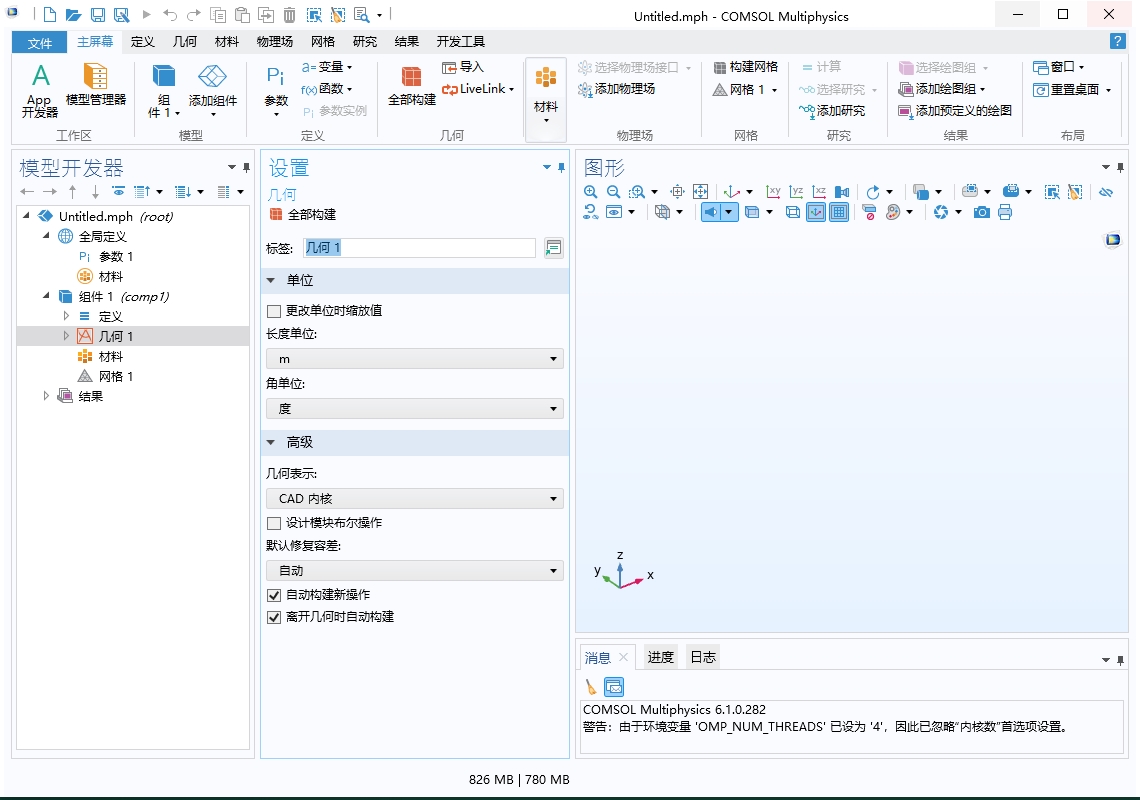Click the Zoom Out magnifier icon
This screenshot has width=1140, height=800.
point(614,192)
